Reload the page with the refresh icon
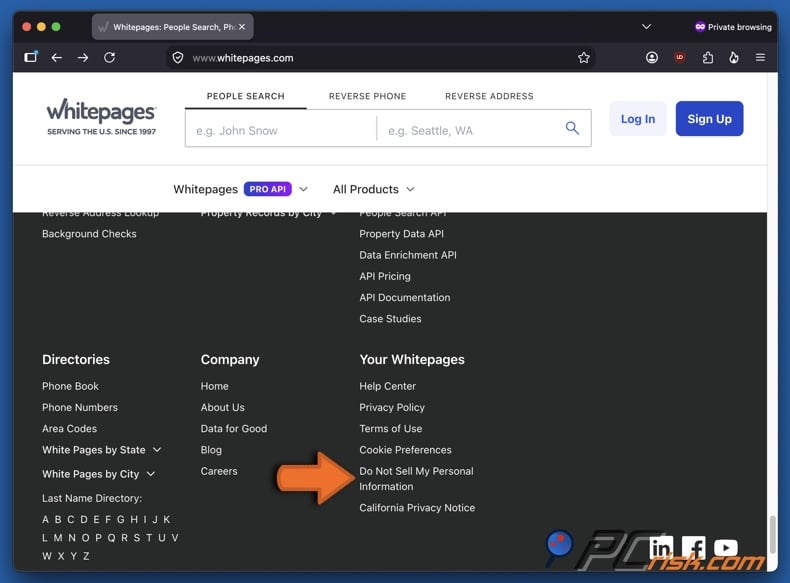The width and height of the screenshot is (790, 583). pyautogui.click(x=109, y=57)
